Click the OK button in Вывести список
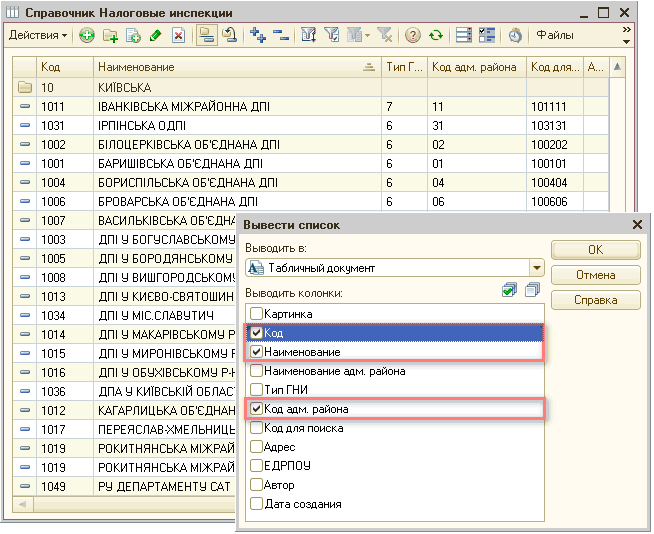Image resolution: width=654 pixels, height=534 pixels. coord(596,250)
